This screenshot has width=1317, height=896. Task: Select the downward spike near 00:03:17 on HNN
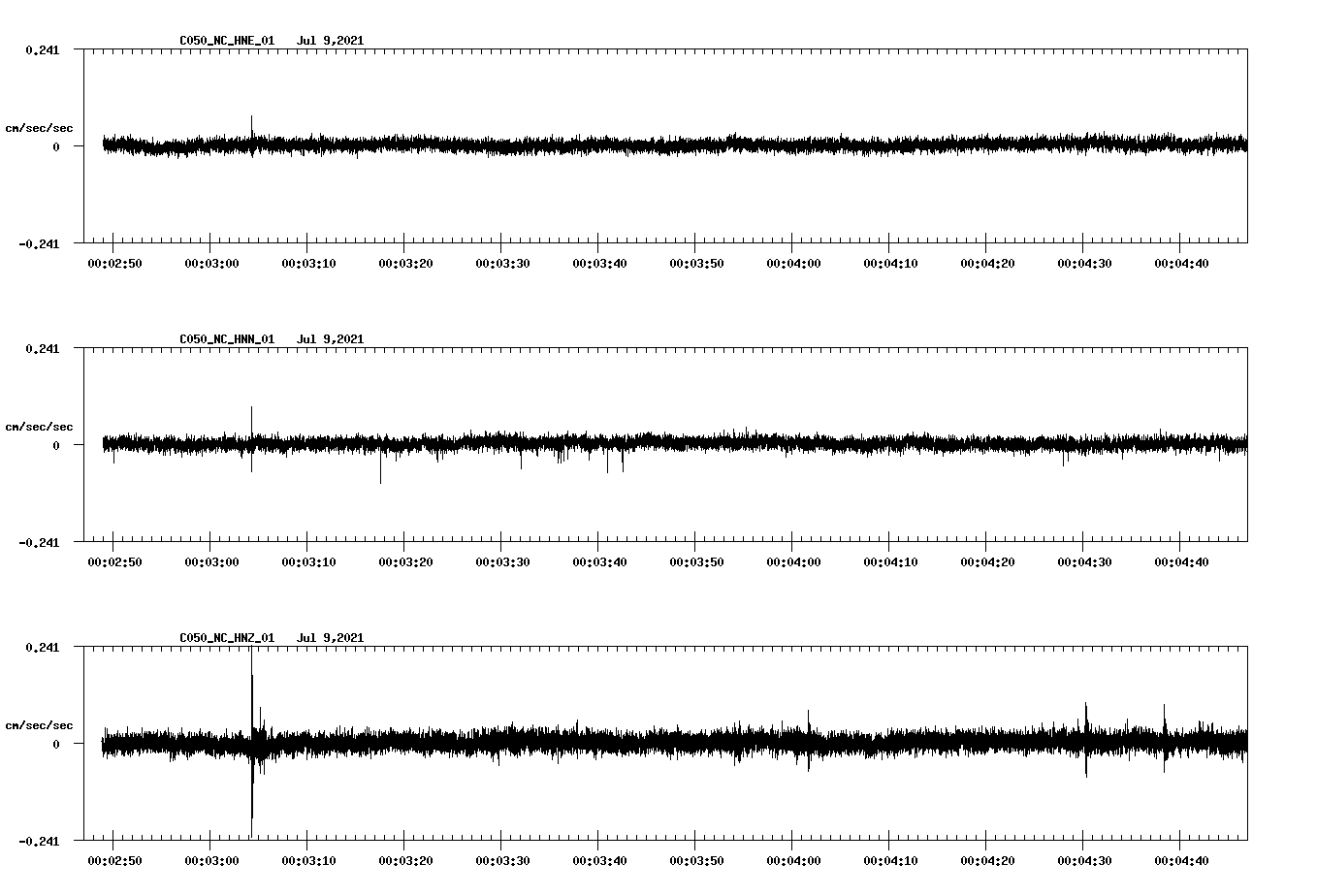(x=380, y=470)
